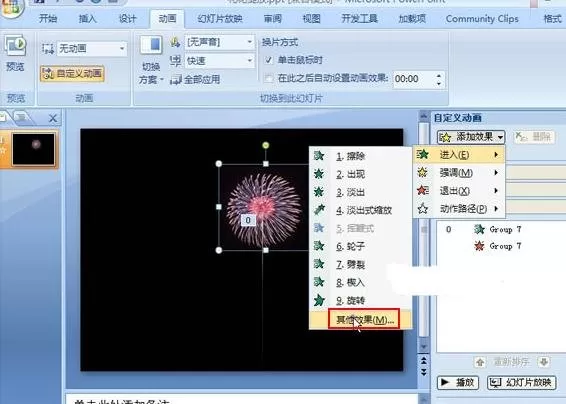Switch to the 加载项 ribbon tab
566x404 pixels.
point(412,18)
